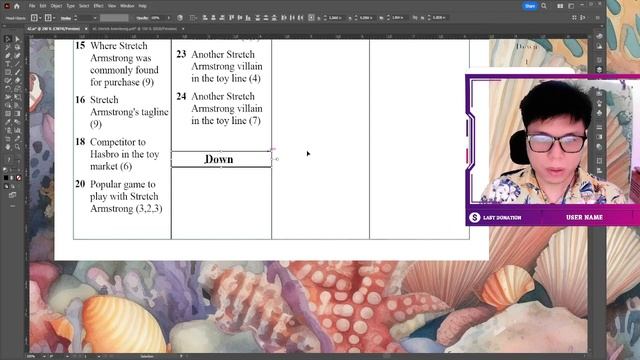Viewport: 640px width, 360px height.
Task: Close the second document tab
Action: click(183, 29)
